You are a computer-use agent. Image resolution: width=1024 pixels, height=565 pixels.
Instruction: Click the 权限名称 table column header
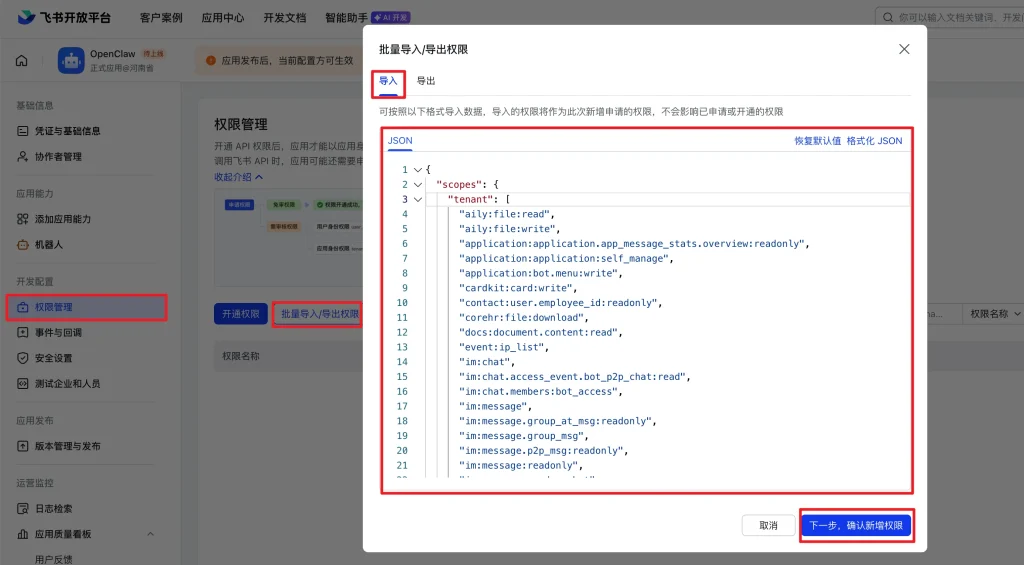point(241,356)
